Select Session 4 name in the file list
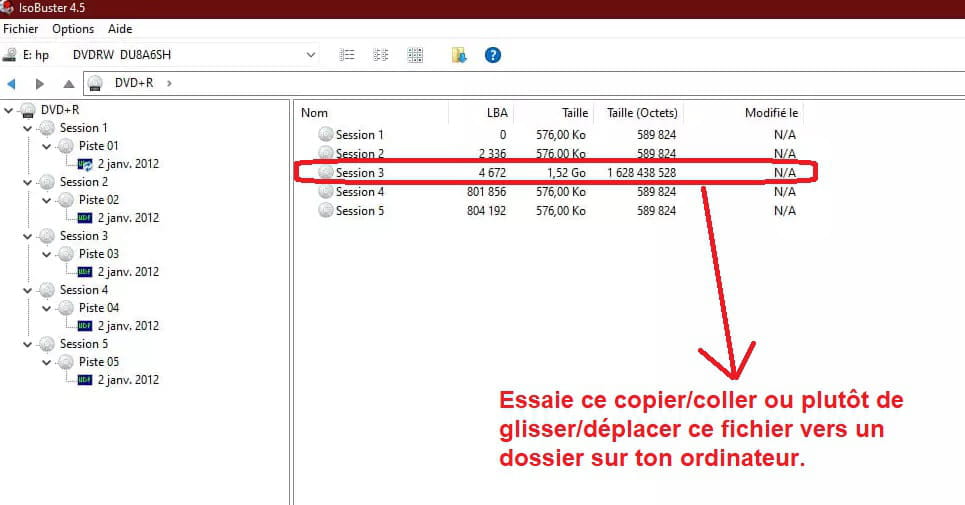The width and height of the screenshot is (965, 505). [359, 191]
